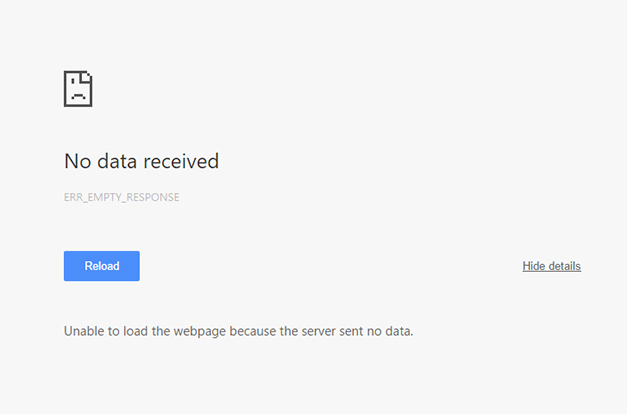Image resolution: width=627 pixels, height=414 pixels.
Task: Click "No" at the start of the heading
Action: [78, 161]
